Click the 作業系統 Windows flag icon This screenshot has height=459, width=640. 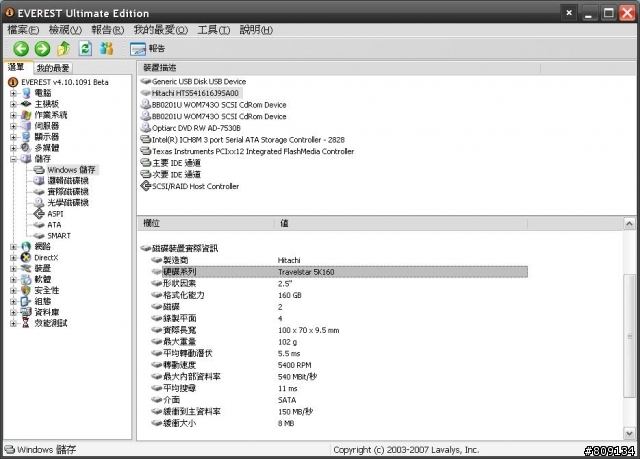coord(26,115)
